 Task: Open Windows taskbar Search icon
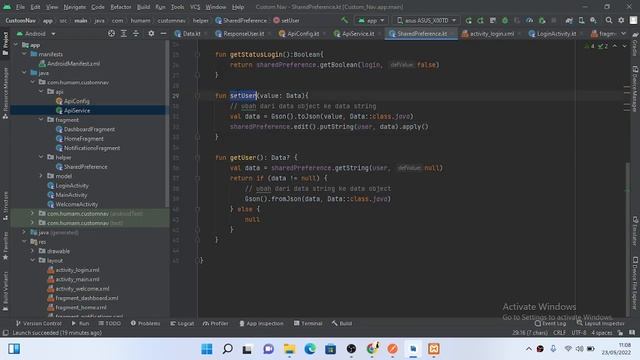coord(227,349)
